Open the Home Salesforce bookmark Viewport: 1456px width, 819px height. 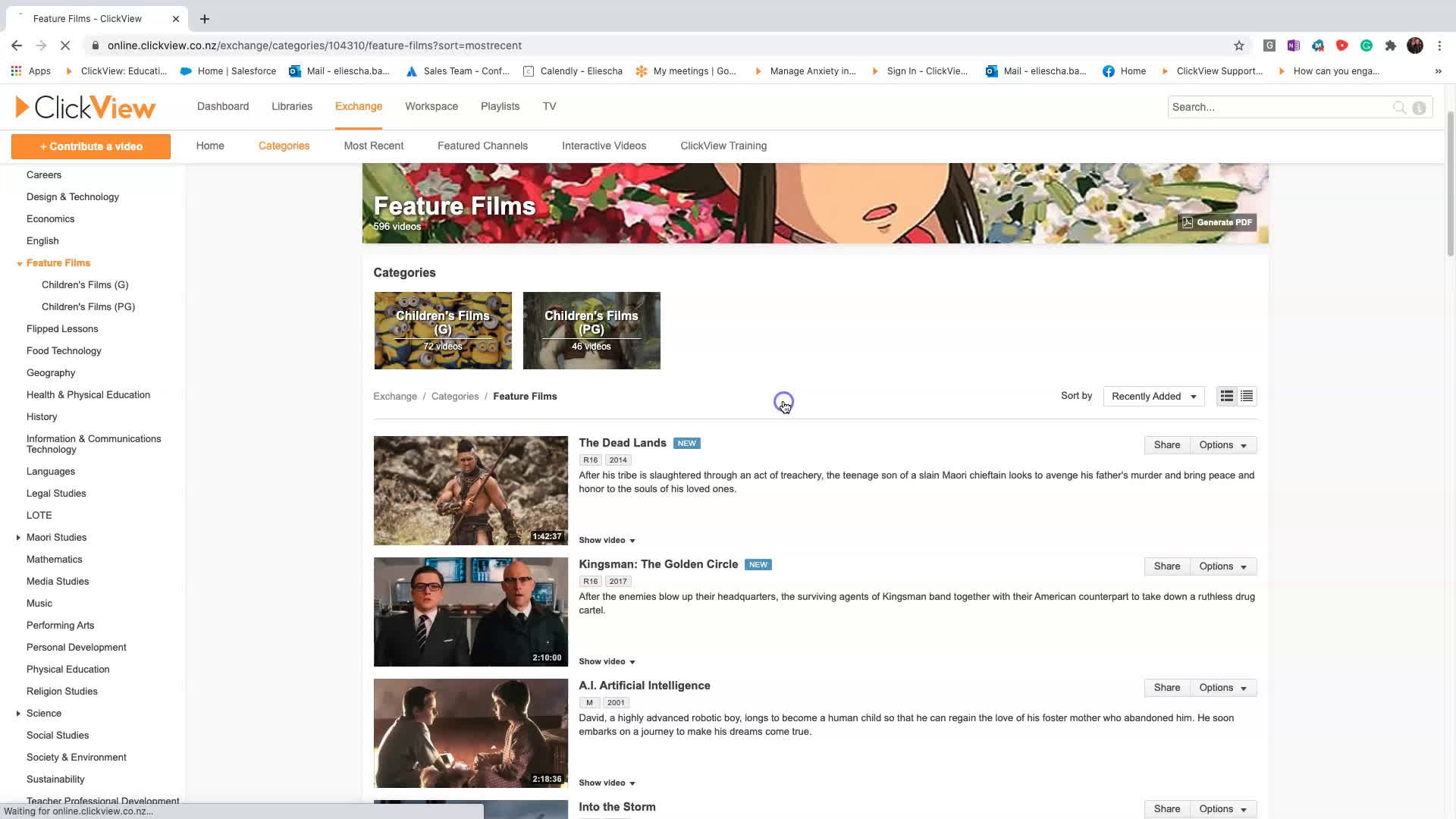[x=228, y=71]
